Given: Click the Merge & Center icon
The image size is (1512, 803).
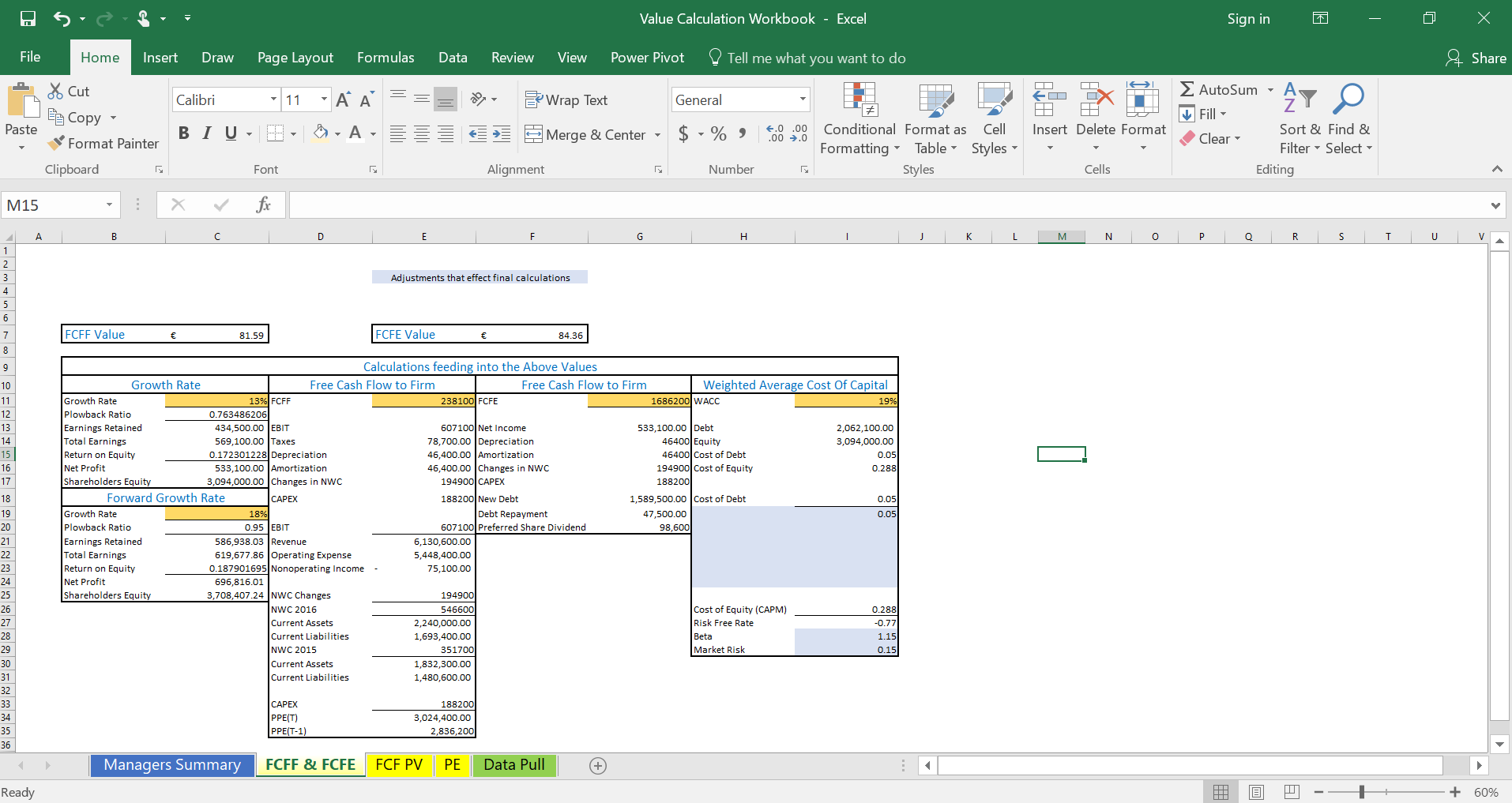Looking at the screenshot, I should 534,134.
